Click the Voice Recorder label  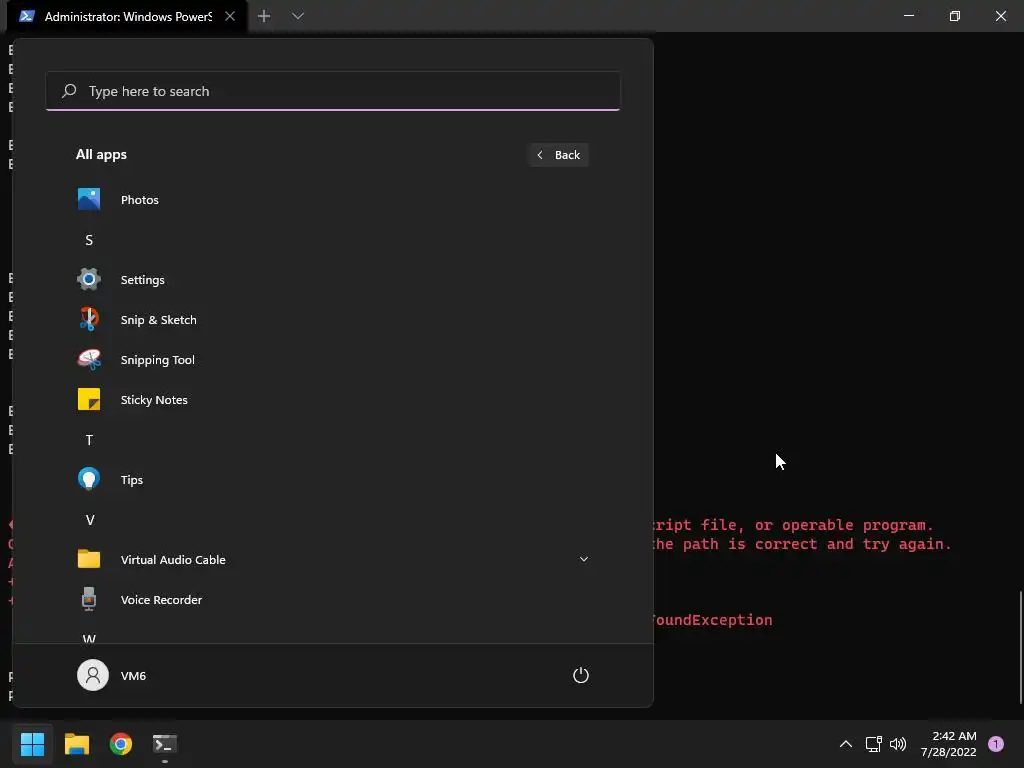[x=161, y=600]
